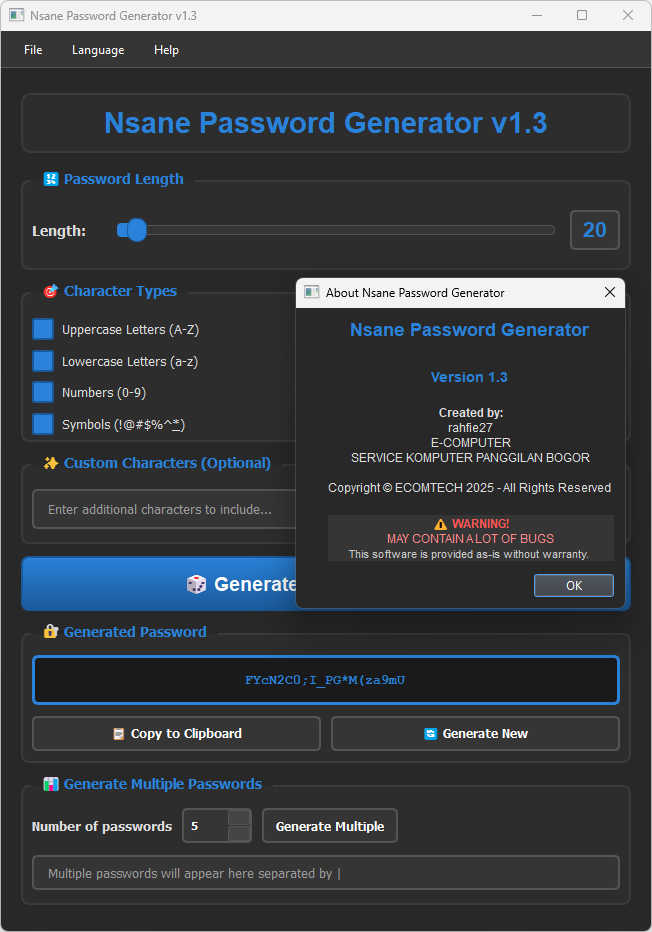Click the Nsane Password Generator v1.3 heading
This screenshot has width=652, height=932.
click(x=326, y=123)
